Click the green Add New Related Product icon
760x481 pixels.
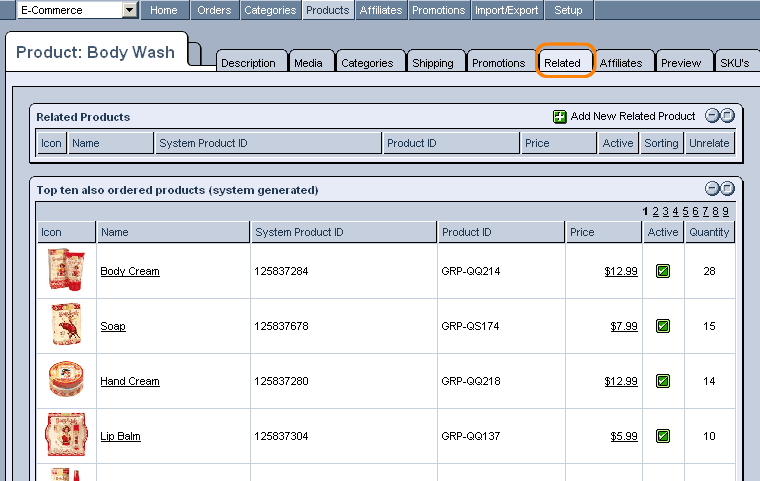[x=560, y=116]
